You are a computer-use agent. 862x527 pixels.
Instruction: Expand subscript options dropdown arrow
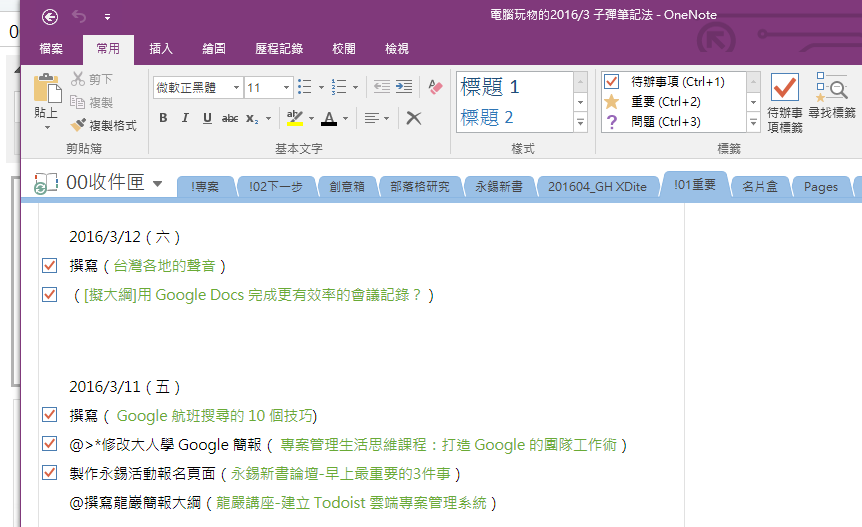pos(268,118)
